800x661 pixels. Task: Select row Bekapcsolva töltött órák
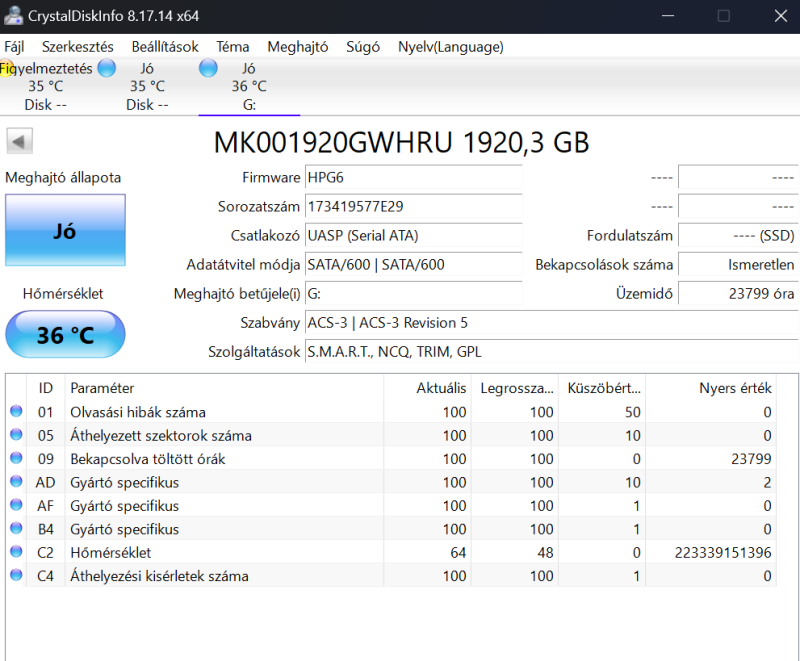(x=392, y=459)
